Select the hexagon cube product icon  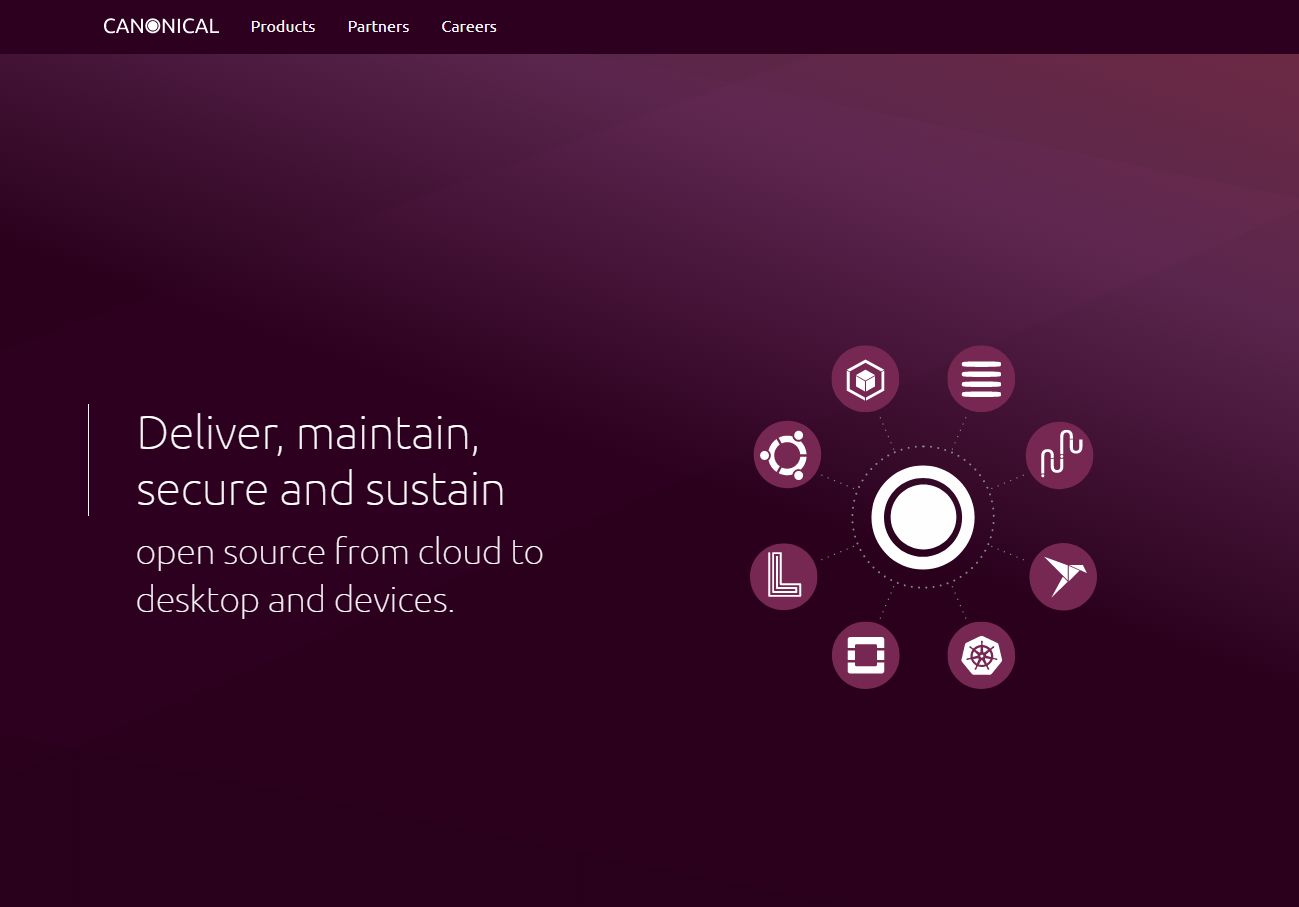tap(865, 380)
